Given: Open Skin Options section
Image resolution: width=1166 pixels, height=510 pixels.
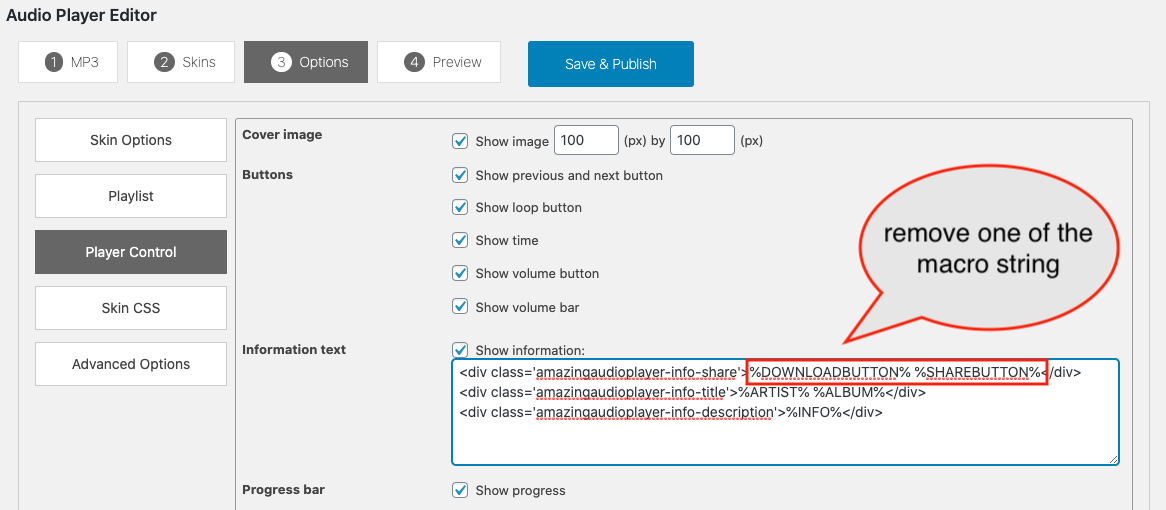Looking at the screenshot, I should tap(131, 140).
